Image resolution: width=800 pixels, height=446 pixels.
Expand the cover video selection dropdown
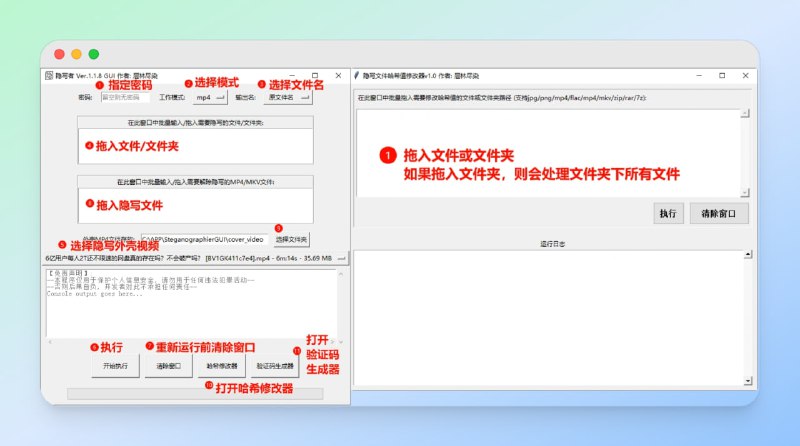[x=340, y=257]
